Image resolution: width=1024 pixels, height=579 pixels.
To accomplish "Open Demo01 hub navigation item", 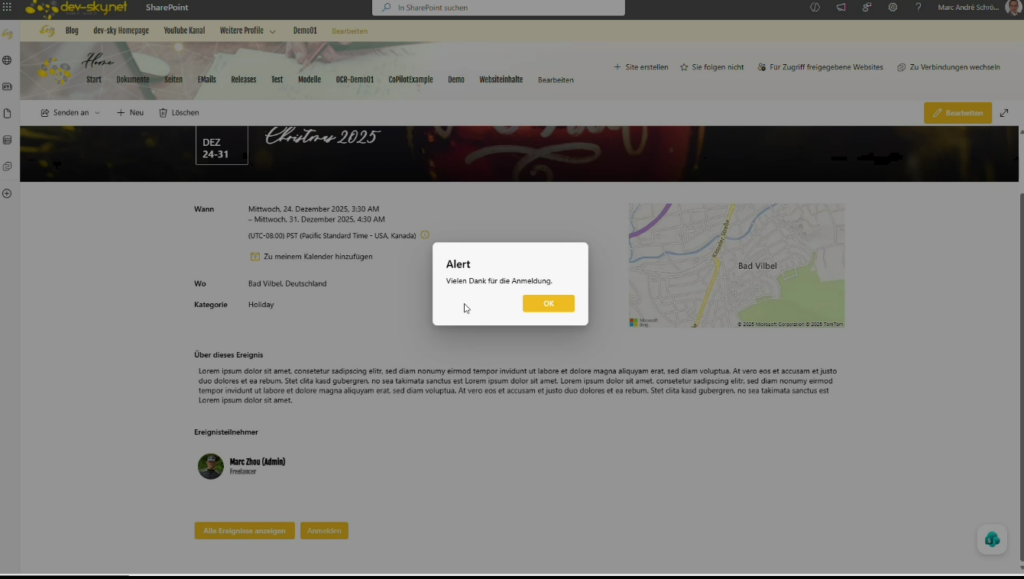I will [x=305, y=31].
